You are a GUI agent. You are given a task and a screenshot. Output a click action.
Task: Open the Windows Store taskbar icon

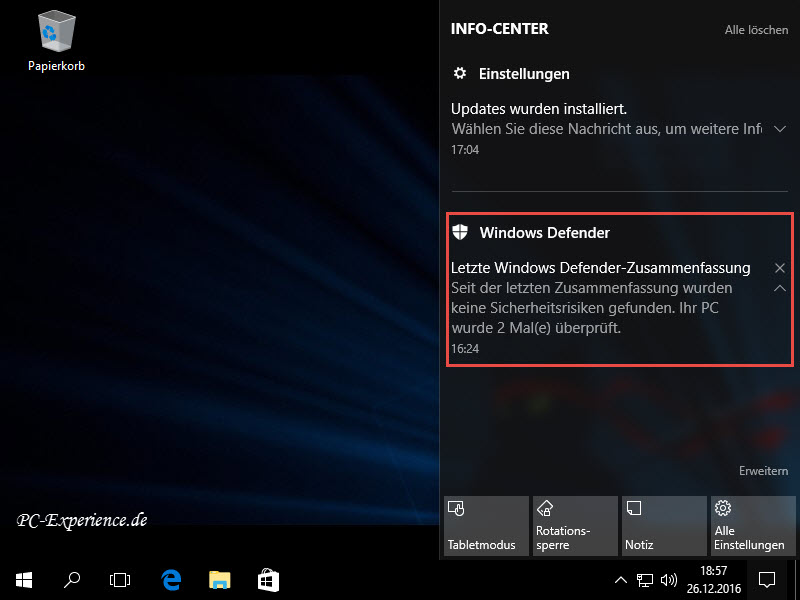pyautogui.click(x=267, y=579)
